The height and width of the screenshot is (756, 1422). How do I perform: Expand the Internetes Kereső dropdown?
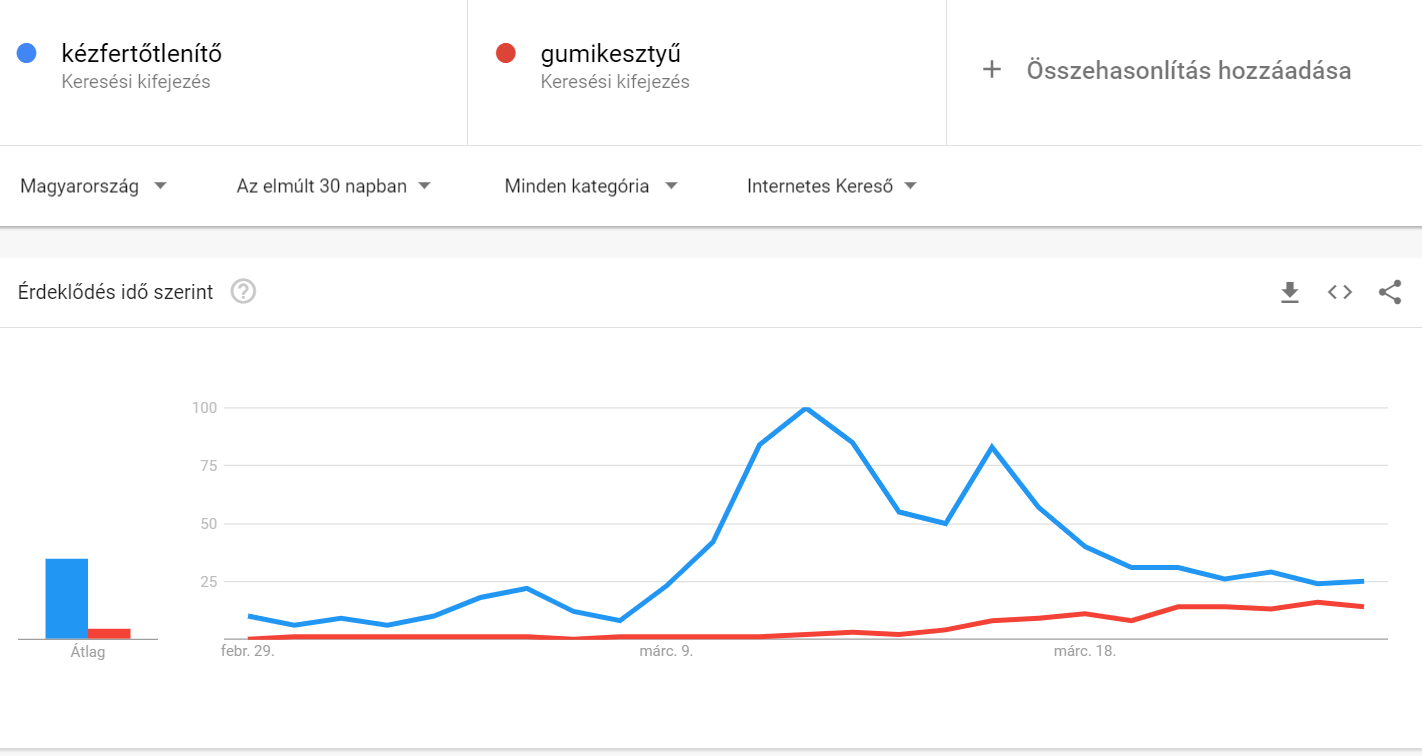[832, 186]
